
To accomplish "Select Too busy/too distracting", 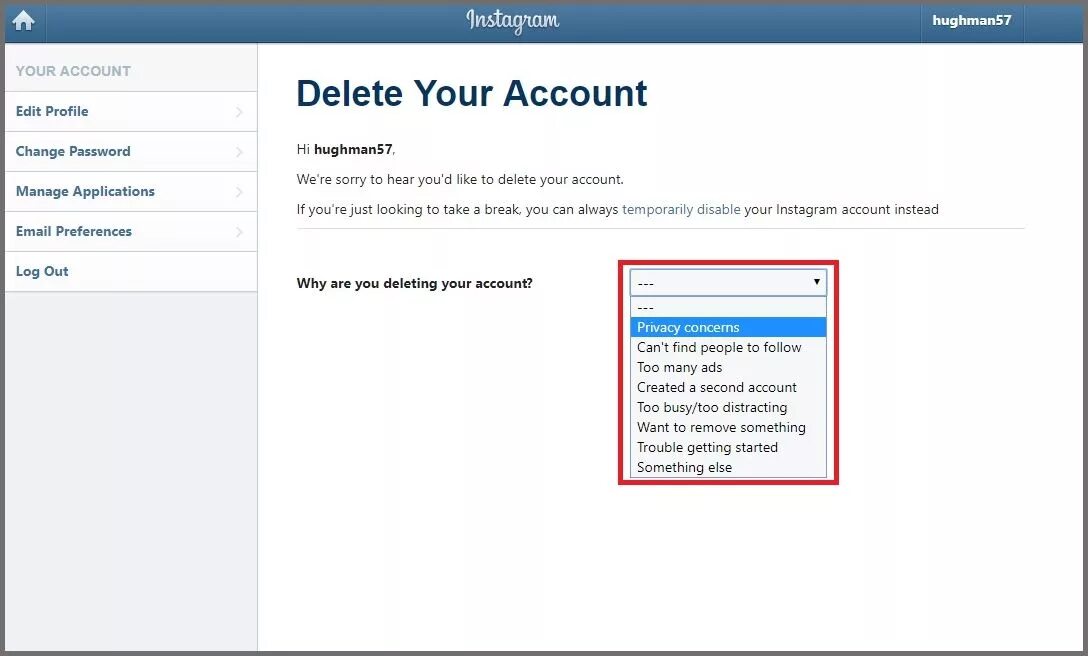I will [728, 407].
